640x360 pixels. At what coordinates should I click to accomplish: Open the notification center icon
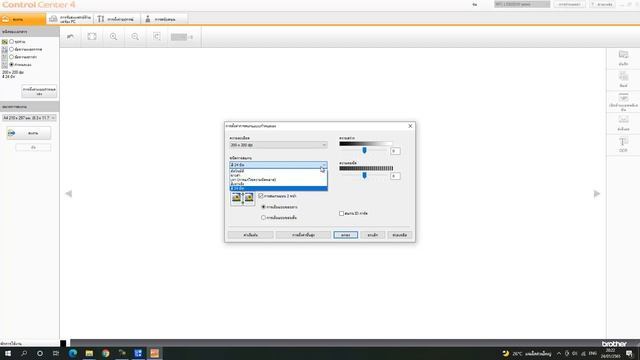(x=629, y=353)
